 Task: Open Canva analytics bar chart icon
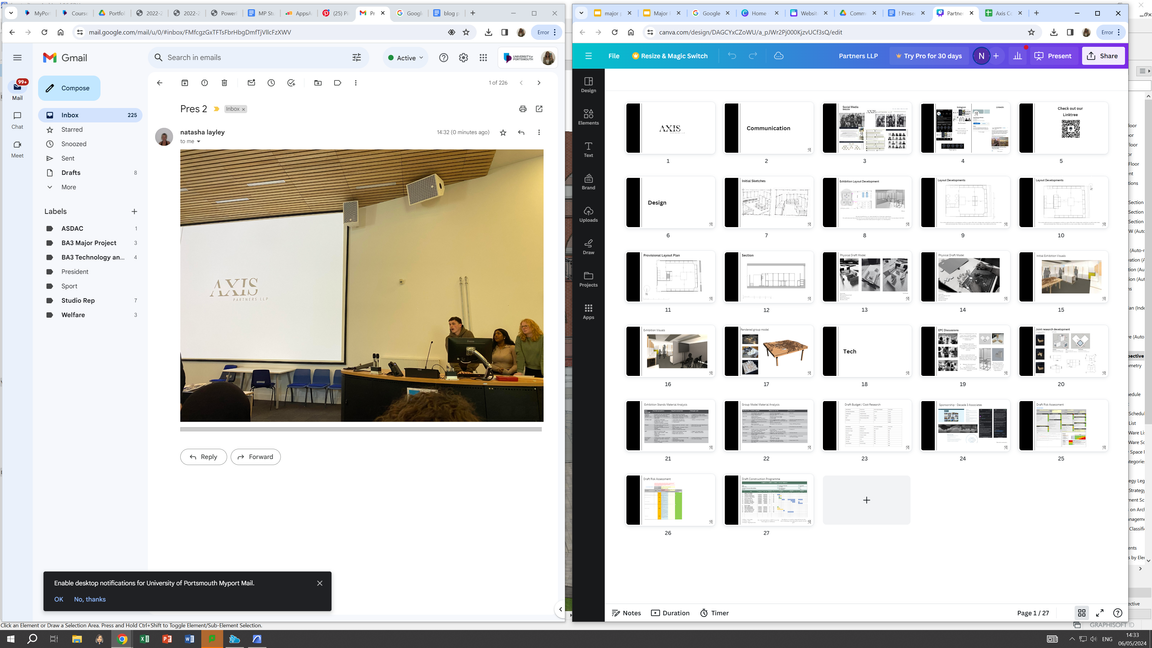(1017, 56)
